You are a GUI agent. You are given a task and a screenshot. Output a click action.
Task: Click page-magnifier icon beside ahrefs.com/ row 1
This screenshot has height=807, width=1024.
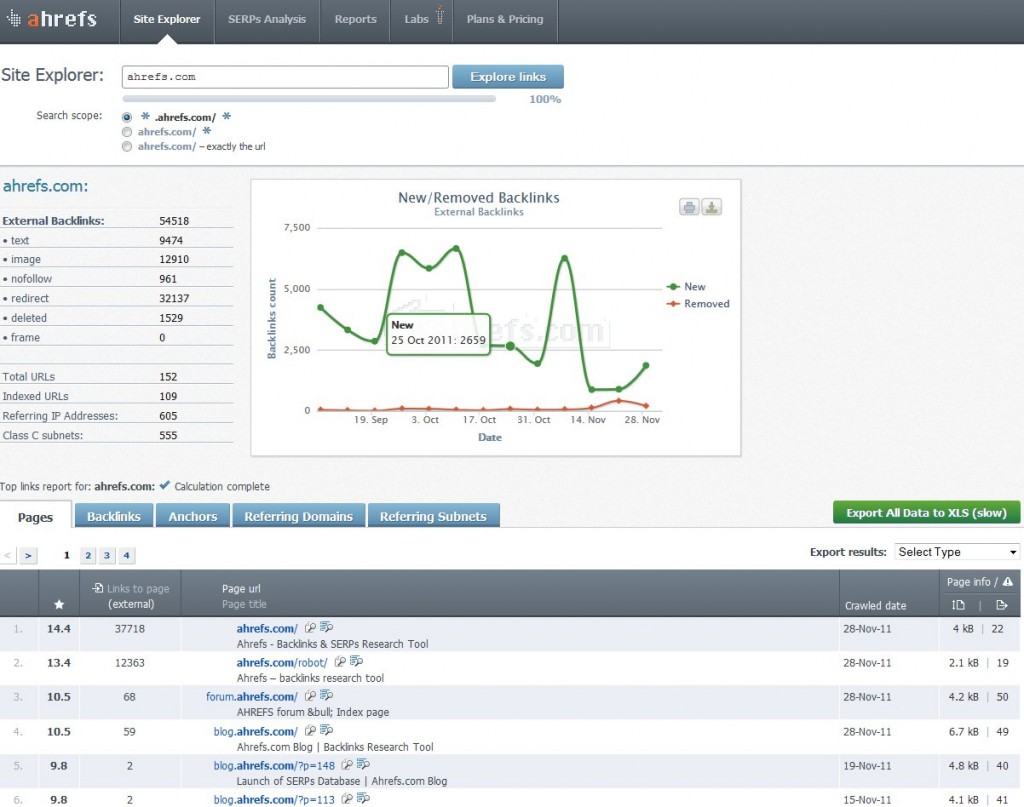point(310,627)
